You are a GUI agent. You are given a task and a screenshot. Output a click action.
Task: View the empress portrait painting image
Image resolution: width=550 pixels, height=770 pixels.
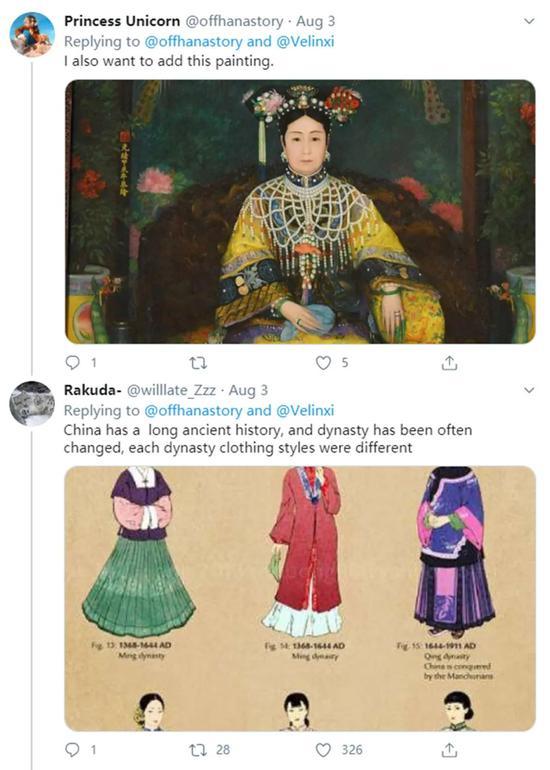pyautogui.click(x=300, y=212)
